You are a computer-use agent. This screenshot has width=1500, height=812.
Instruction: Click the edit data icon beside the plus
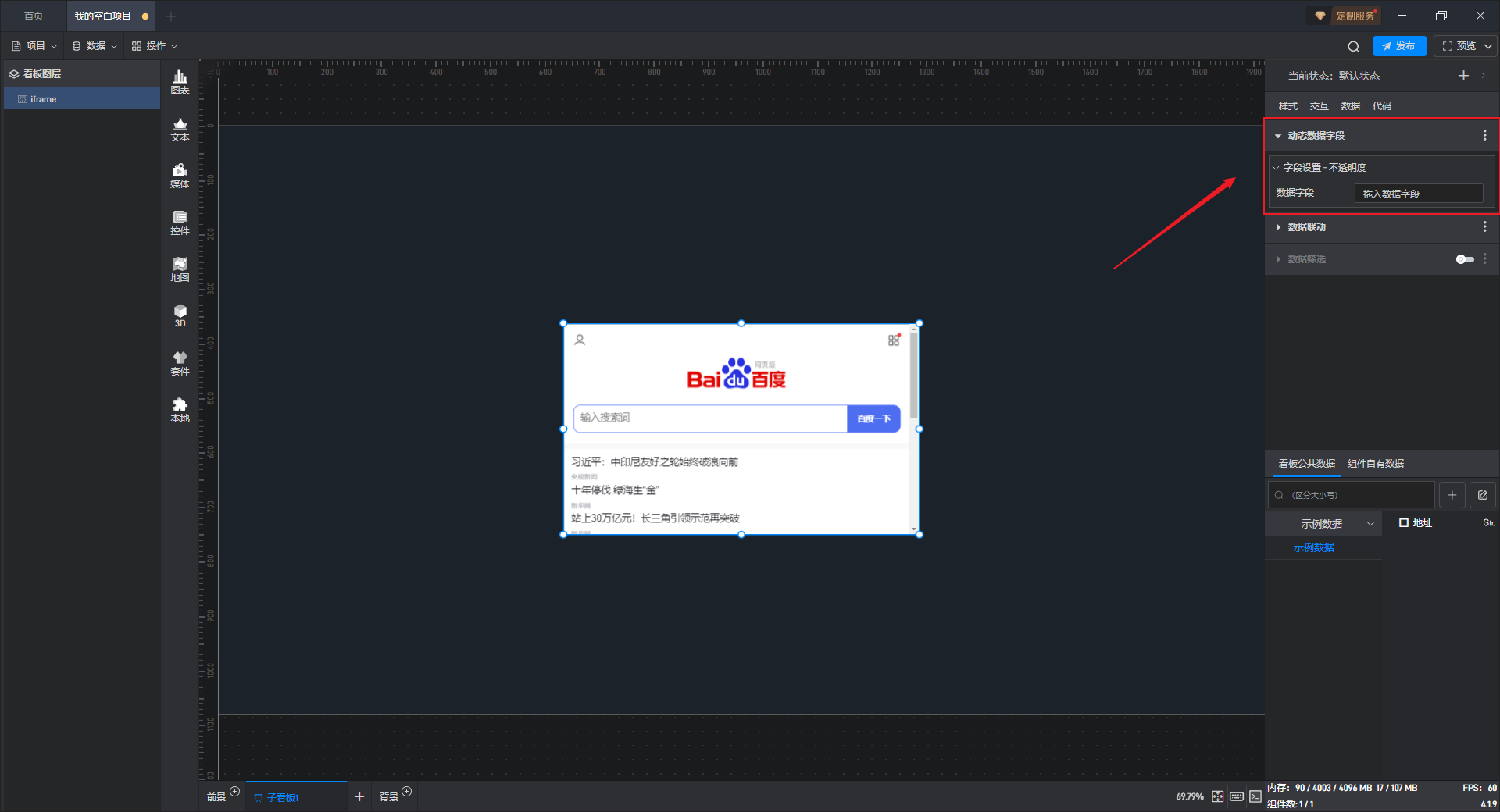(1482, 495)
